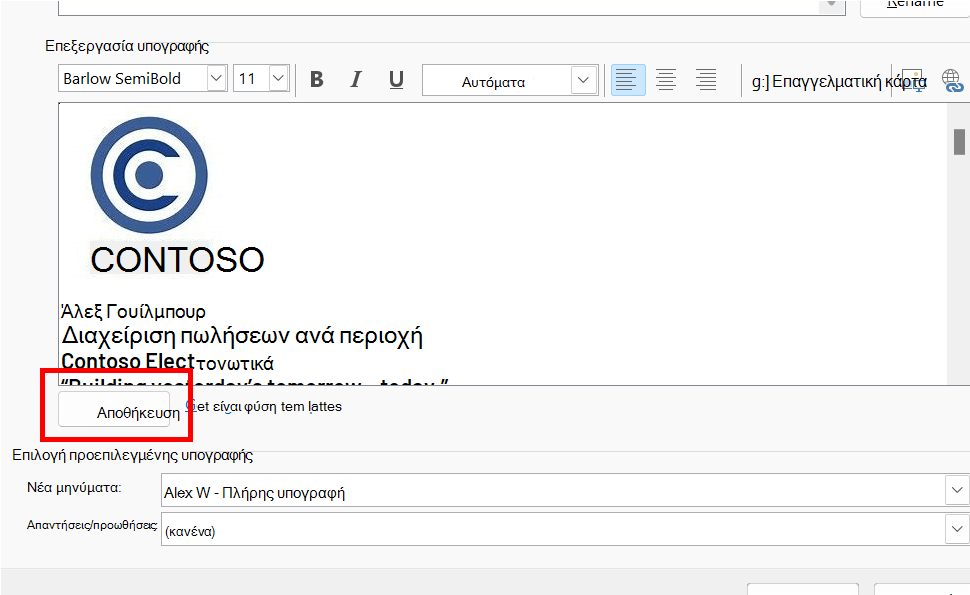Click the Αποθήκευση button
The width and height of the screenshot is (970, 595).
pos(114,409)
